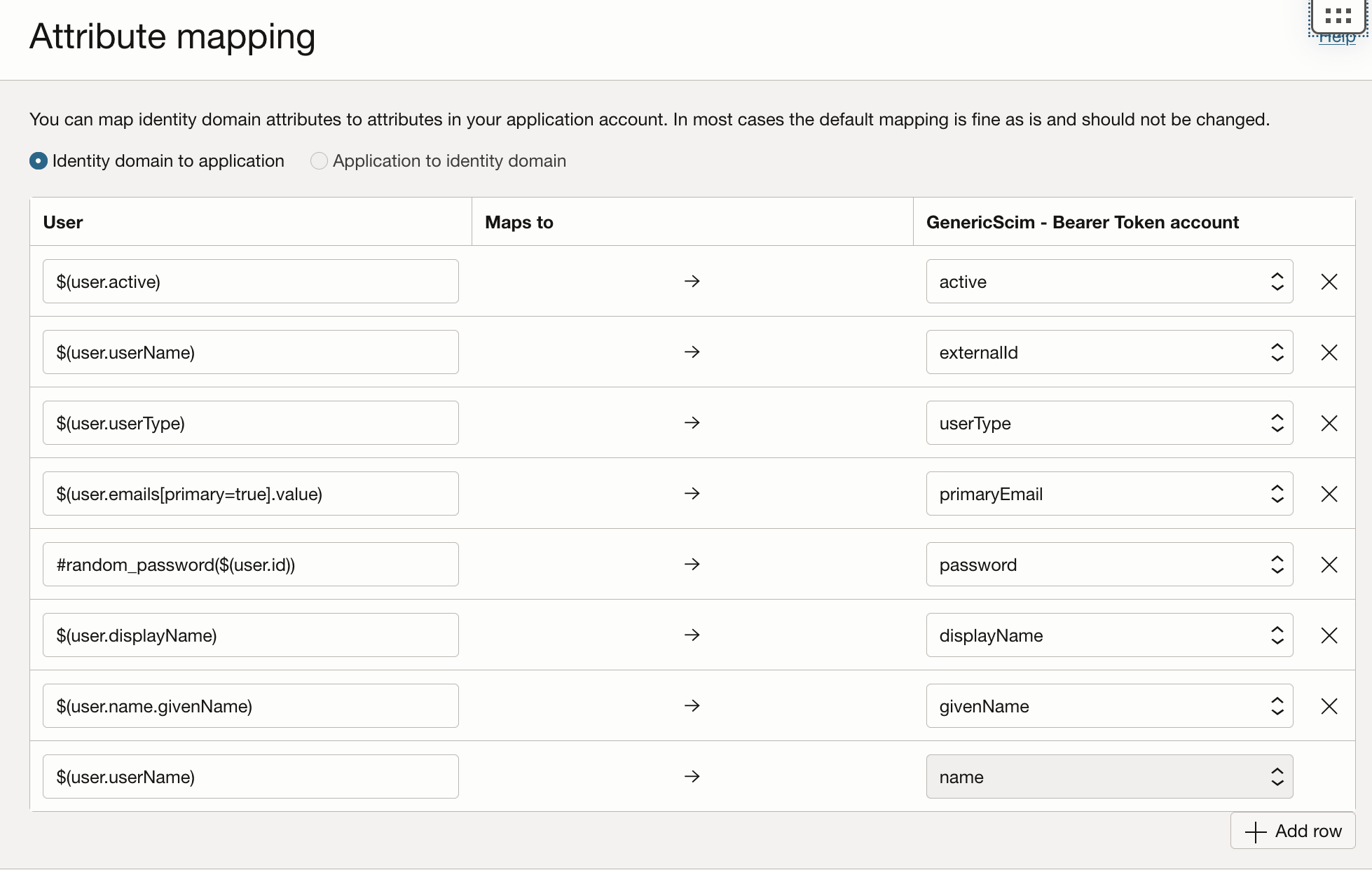Delete the externalId mapping row
The image size is (1372, 870).
(x=1329, y=352)
